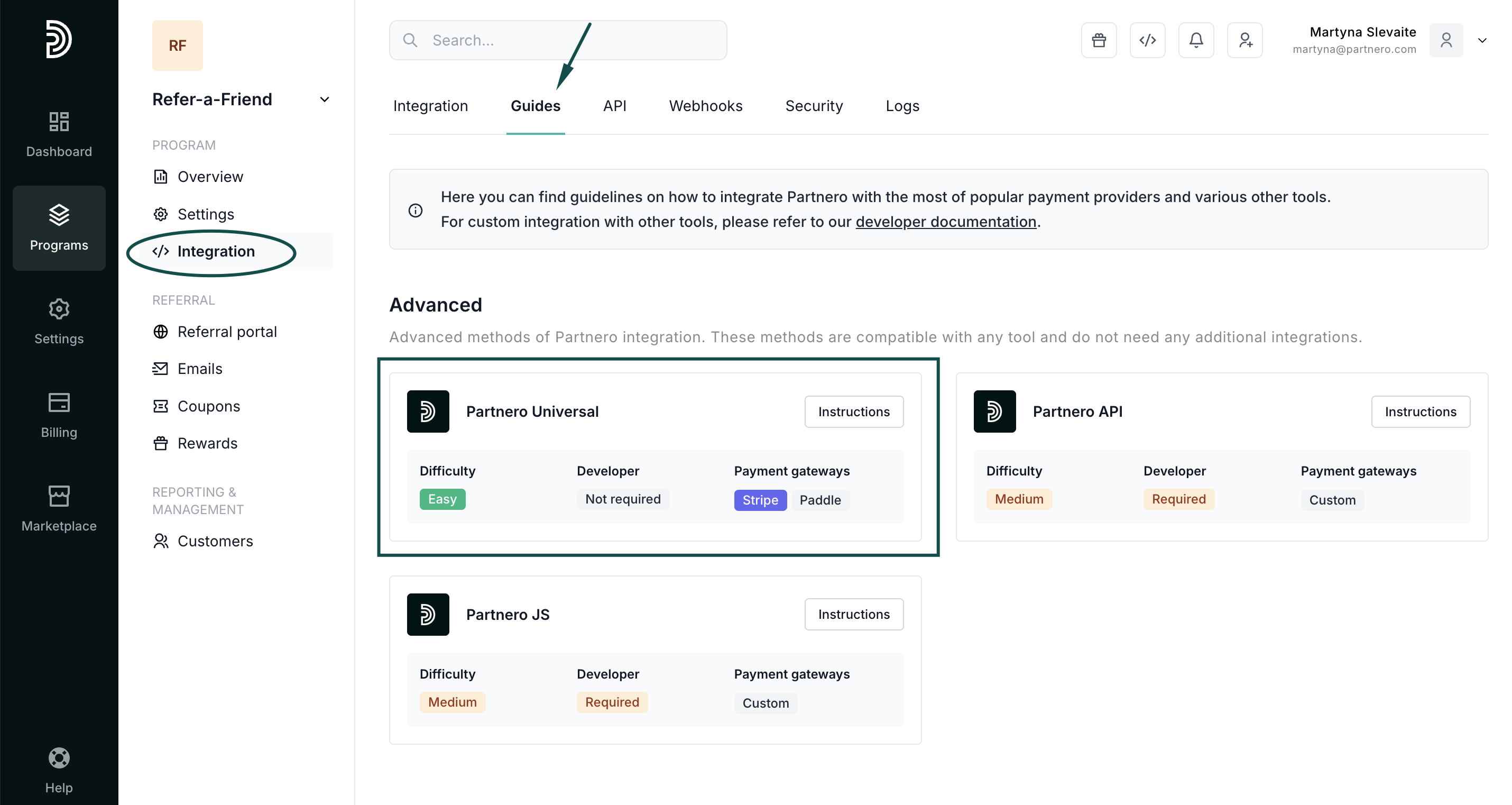Click the add user icon in header
Image resolution: width=1512 pixels, height=805 pixels.
(x=1244, y=40)
